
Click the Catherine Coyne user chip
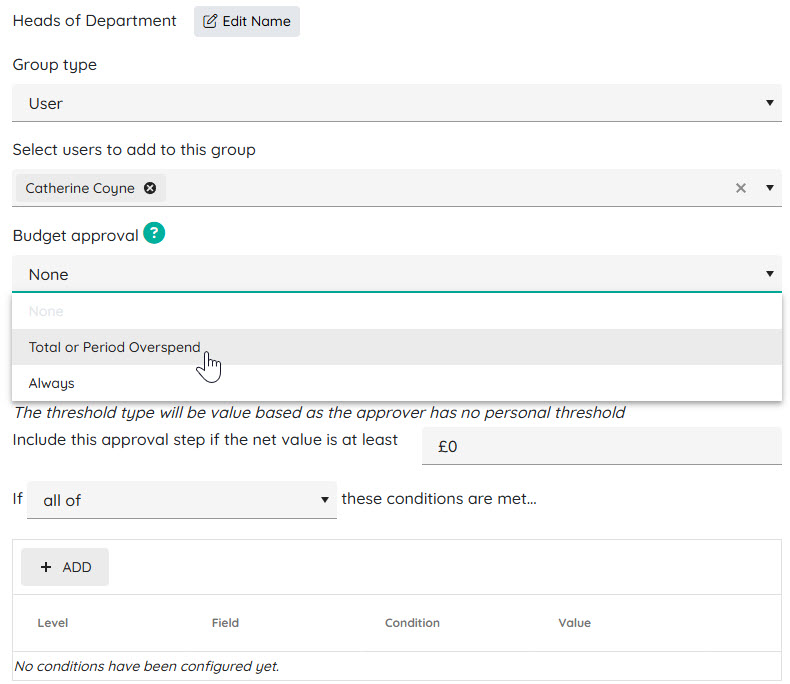coord(91,188)
